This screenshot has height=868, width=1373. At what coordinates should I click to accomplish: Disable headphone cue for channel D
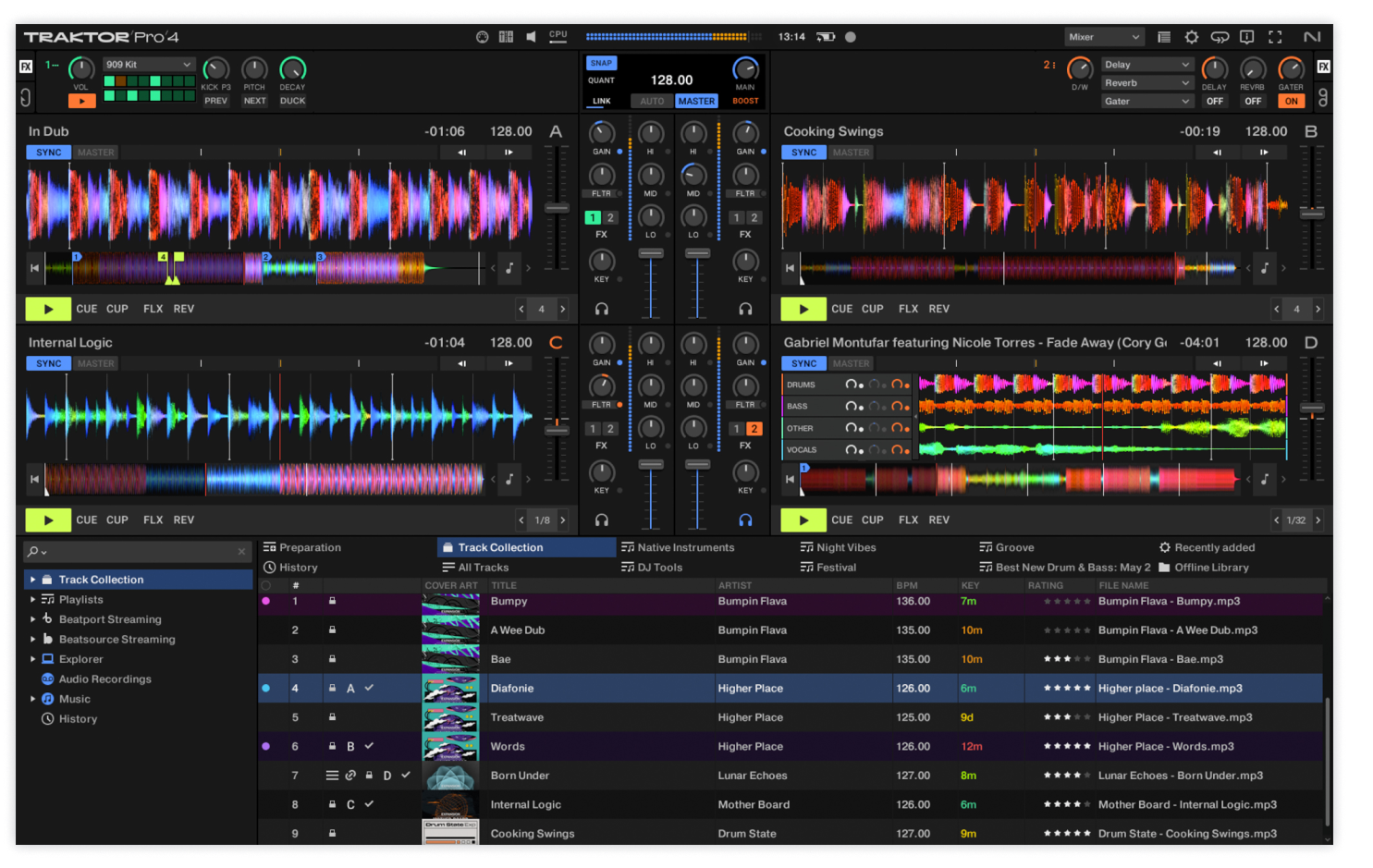(745, 520)
